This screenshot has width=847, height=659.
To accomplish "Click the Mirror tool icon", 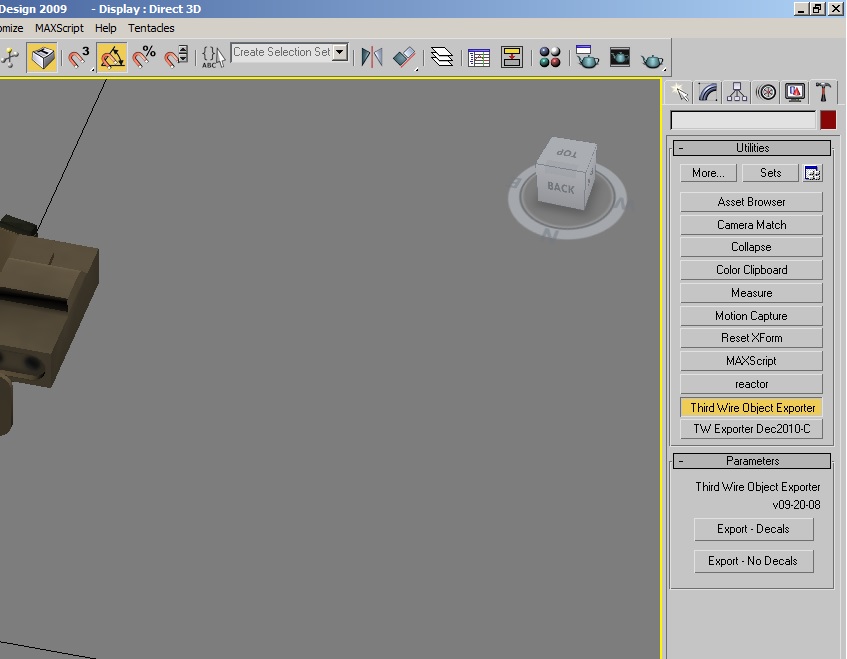I will (372, 57).
